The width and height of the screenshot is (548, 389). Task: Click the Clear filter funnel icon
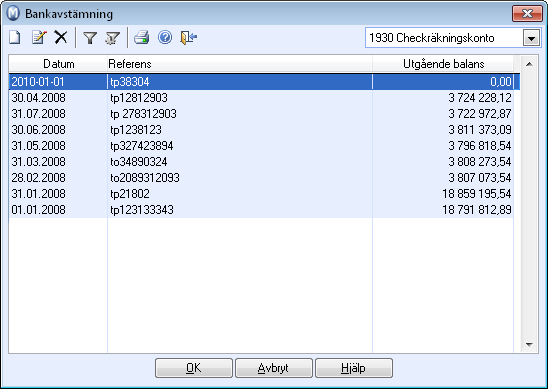click(x=113, y=37)
